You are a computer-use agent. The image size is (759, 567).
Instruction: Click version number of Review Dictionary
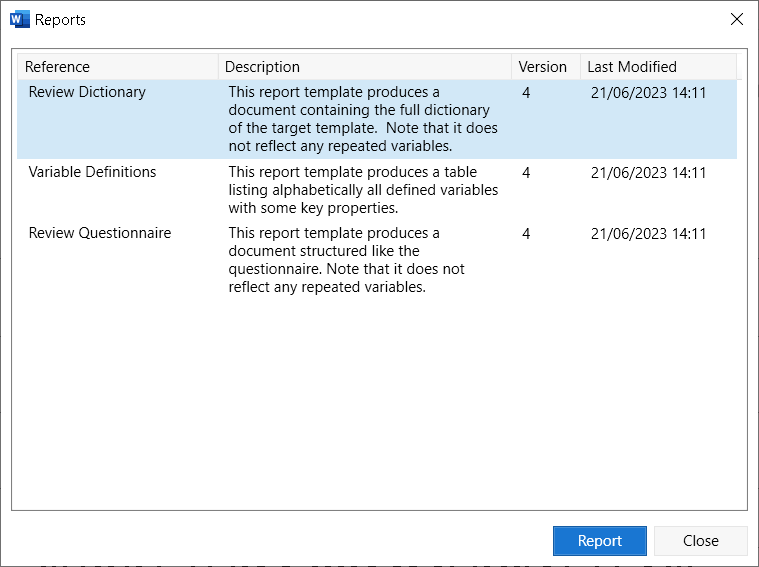[526, 93]
